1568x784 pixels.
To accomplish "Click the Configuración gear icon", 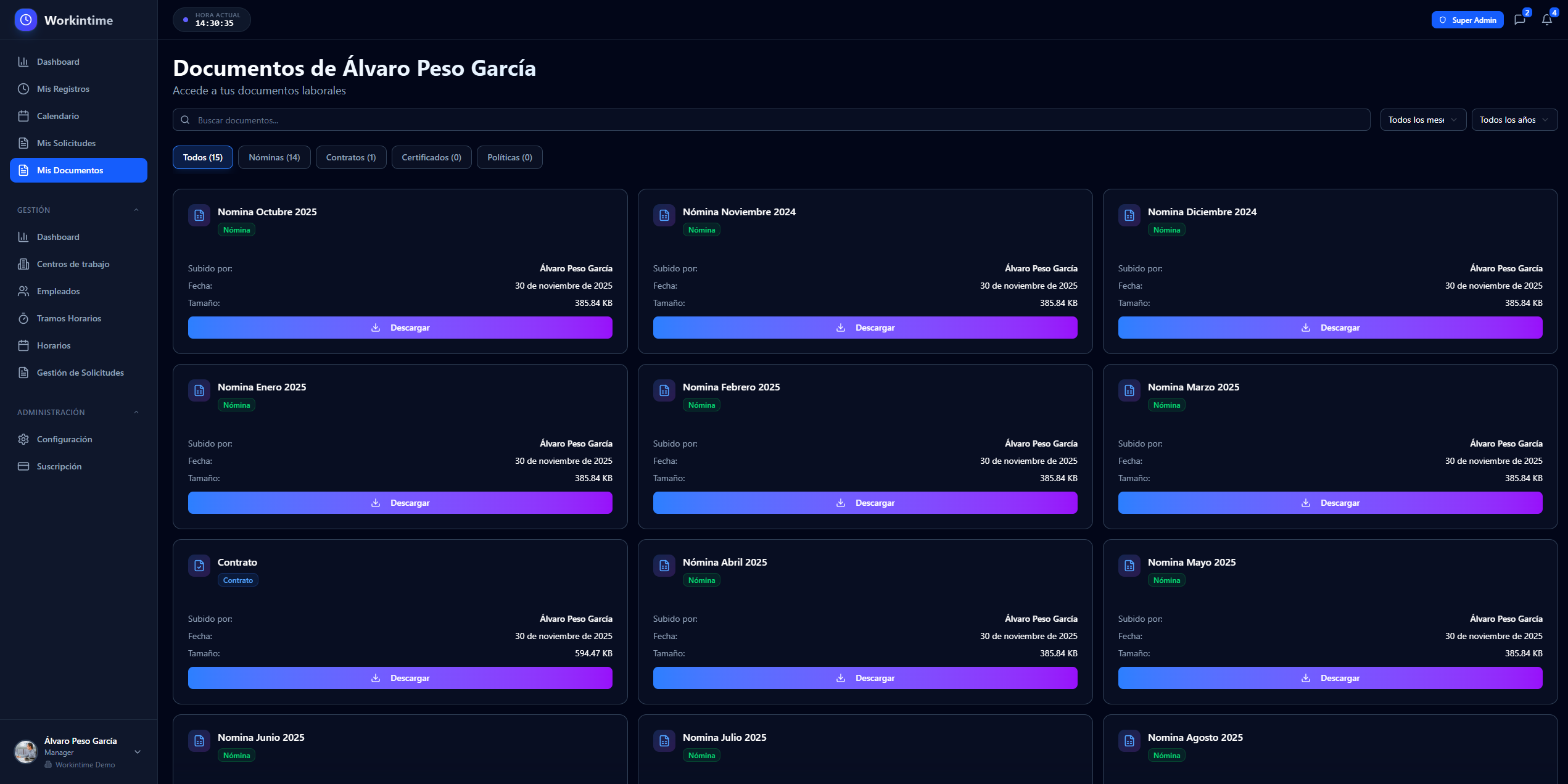I will pyautogui.click(x=23, y=439).
